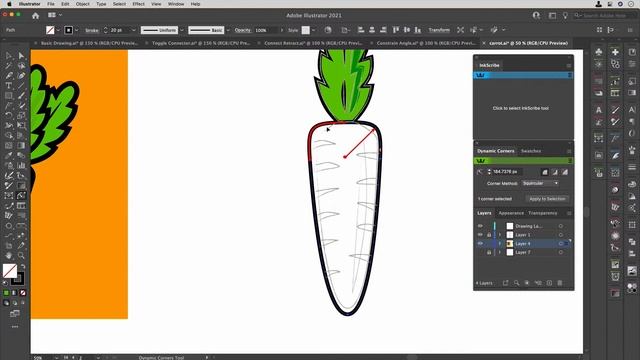Toggle visibility of Layer 1
The image size is (640, 360).
[480, 235]
